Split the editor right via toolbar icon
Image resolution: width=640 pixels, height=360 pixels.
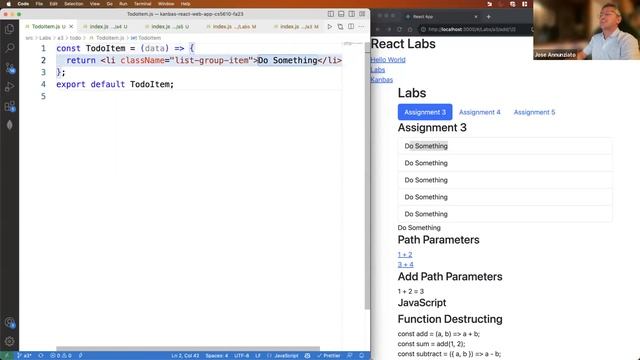(x=351, y=27)
